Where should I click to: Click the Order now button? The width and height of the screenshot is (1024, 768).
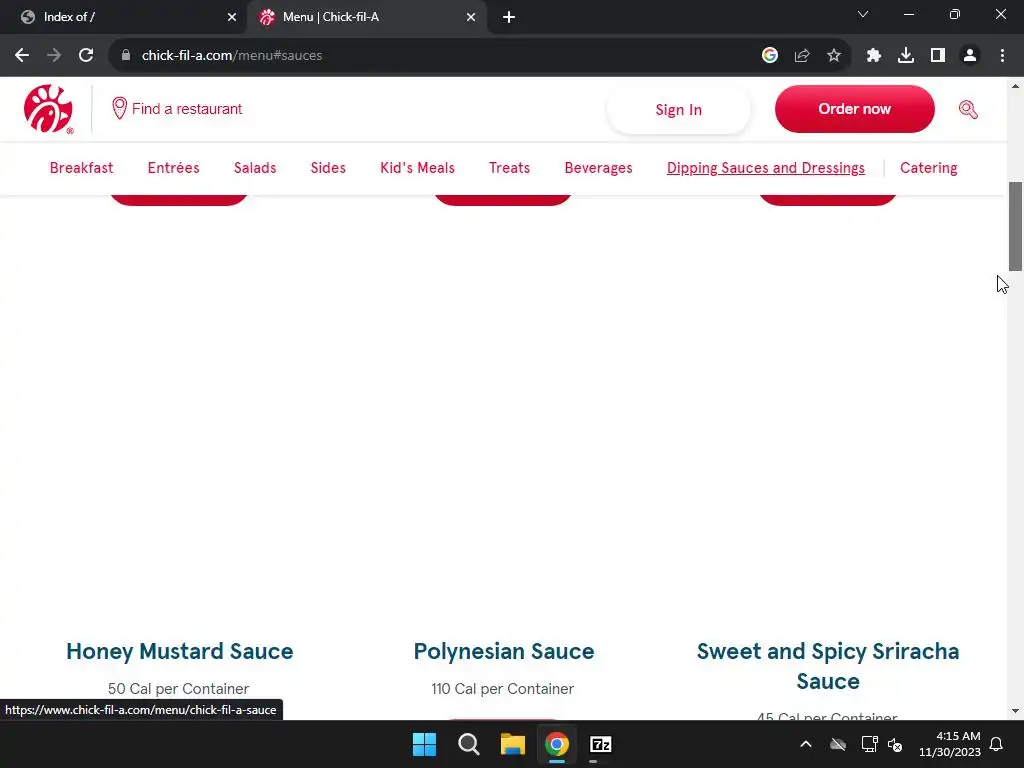[x=854, y=109]
